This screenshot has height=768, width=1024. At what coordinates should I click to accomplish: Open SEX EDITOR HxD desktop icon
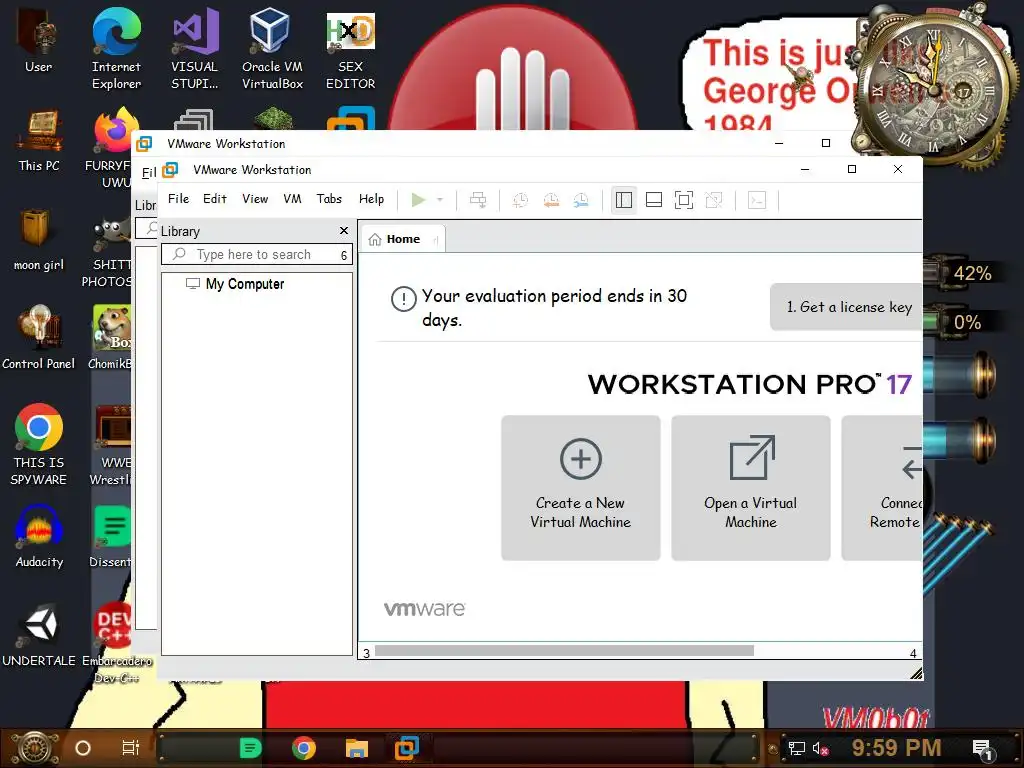pos(351,48)
